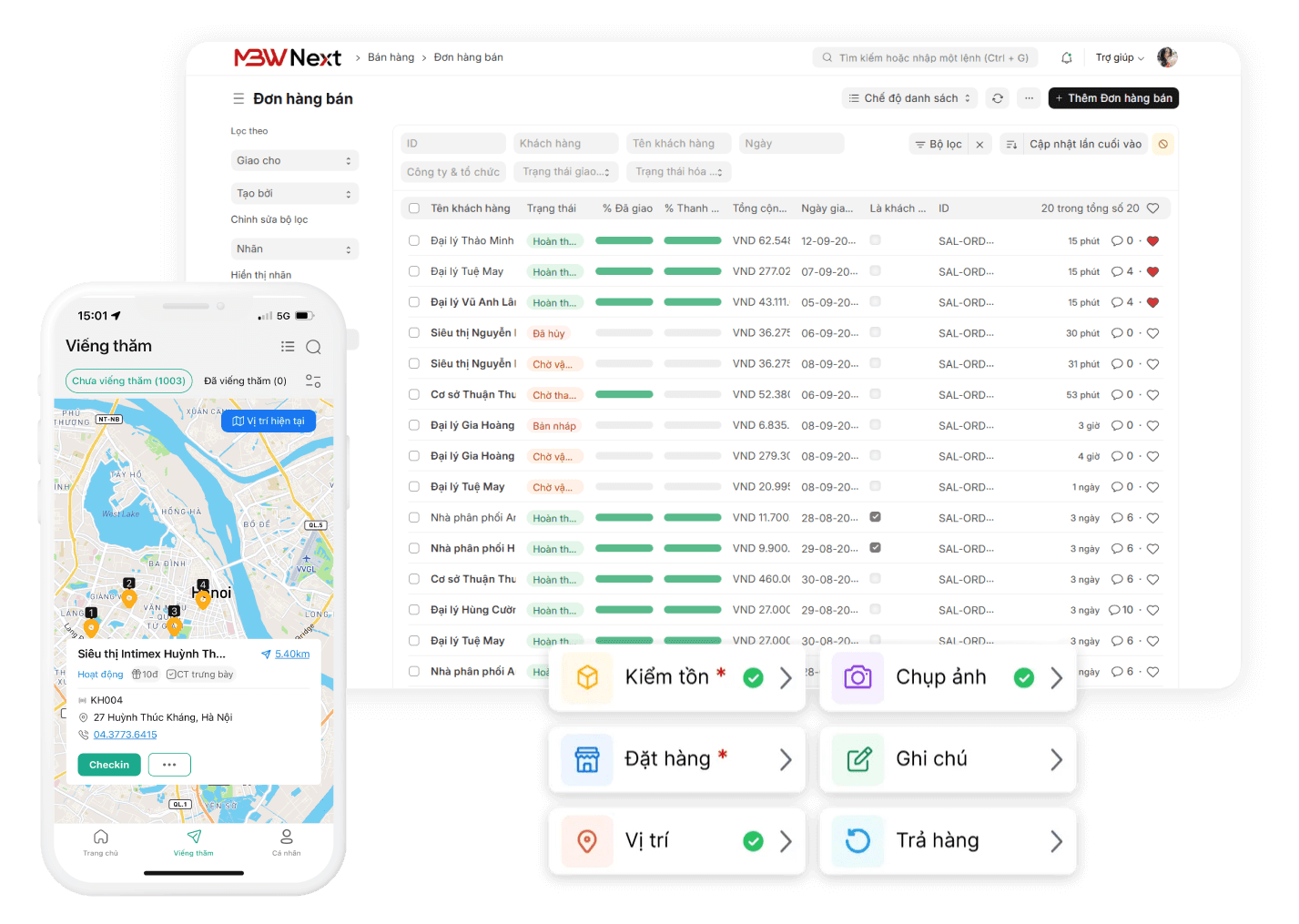Click the top search command input field
Image resolution: width=1299 pixels, height=924 pixels.
[x=925, y=57]
